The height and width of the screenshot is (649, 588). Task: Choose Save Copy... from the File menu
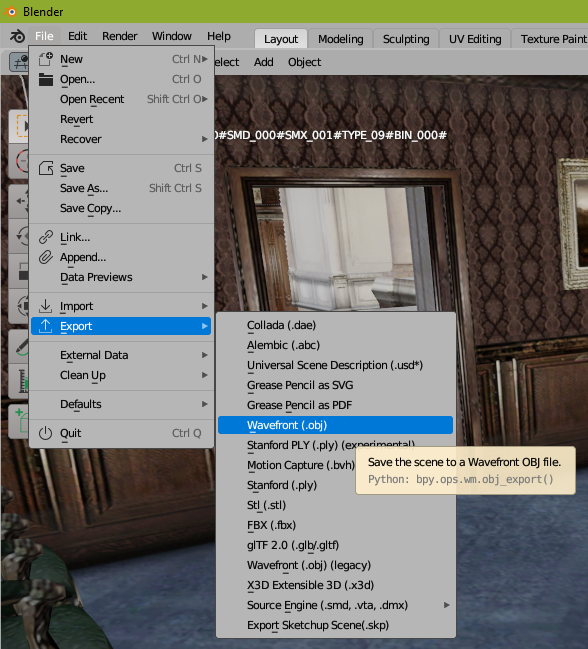point(121,208)
